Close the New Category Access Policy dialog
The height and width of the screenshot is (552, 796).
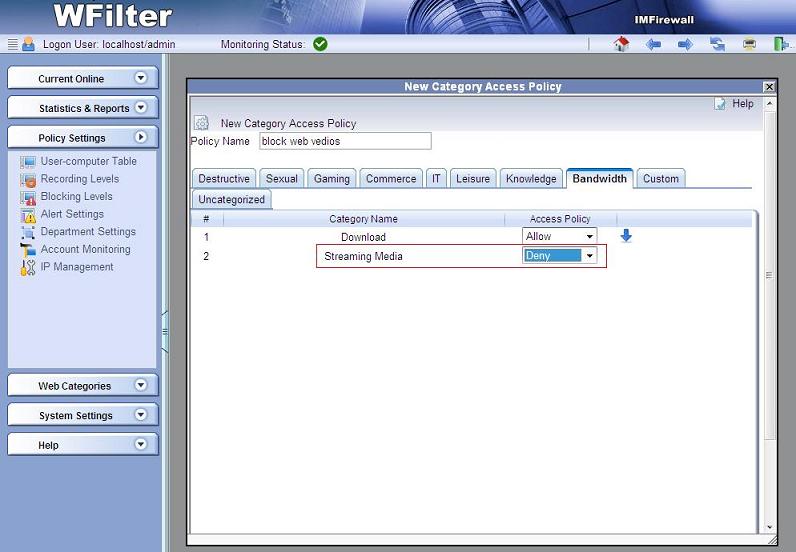(x=769, y=87)
